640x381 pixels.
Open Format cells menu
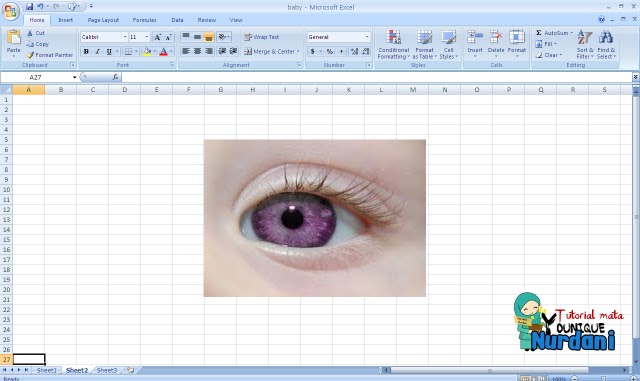coord(517,44)
